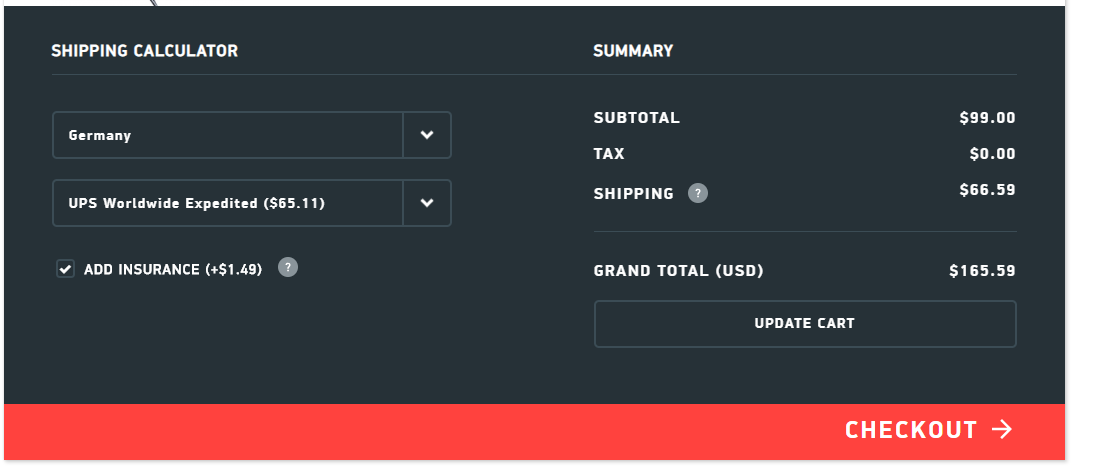
Task: Open help icon beside Shipping summary label
Action: (698, 193)
